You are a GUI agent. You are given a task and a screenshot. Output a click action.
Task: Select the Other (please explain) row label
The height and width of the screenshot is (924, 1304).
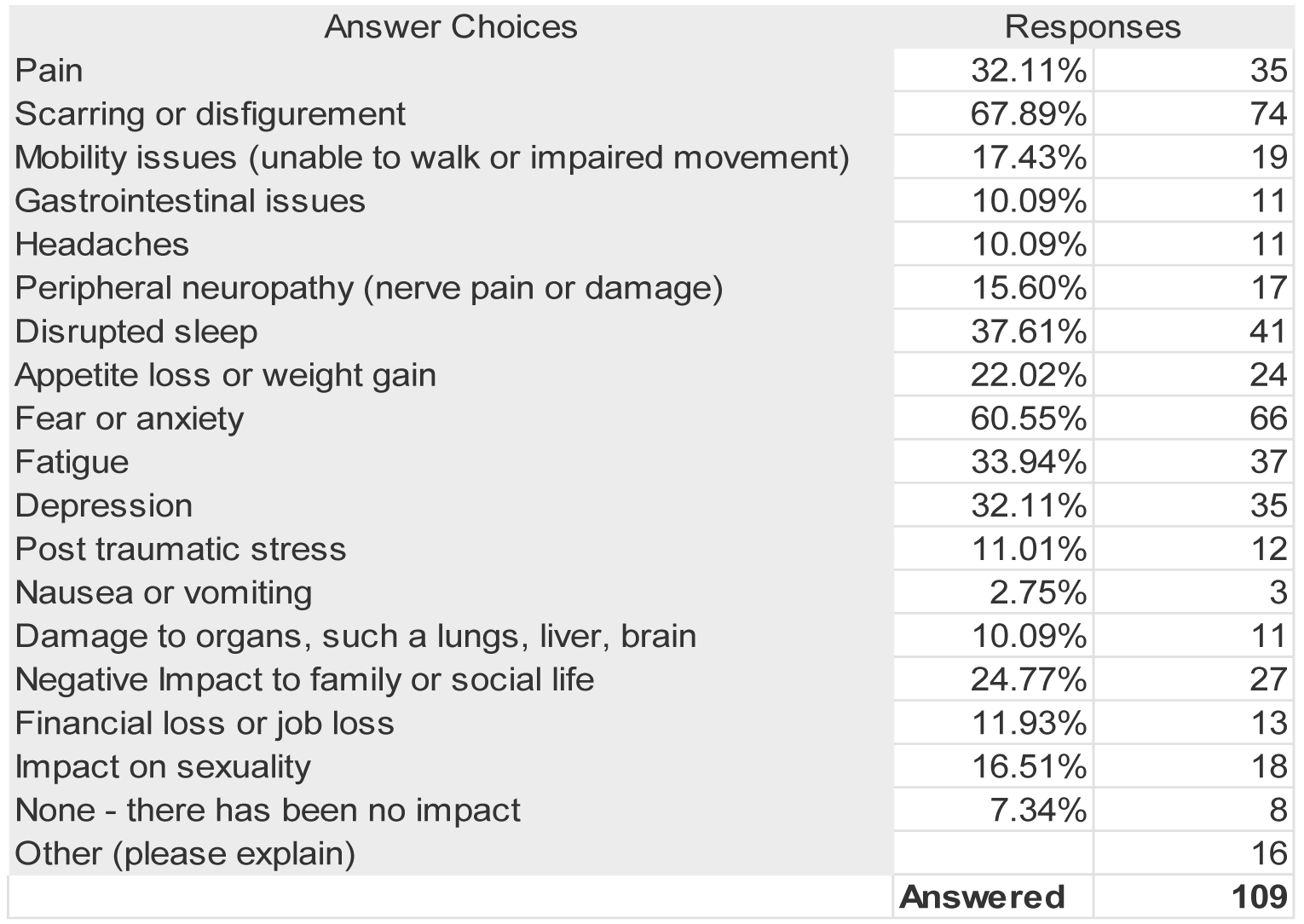(185, 853)
